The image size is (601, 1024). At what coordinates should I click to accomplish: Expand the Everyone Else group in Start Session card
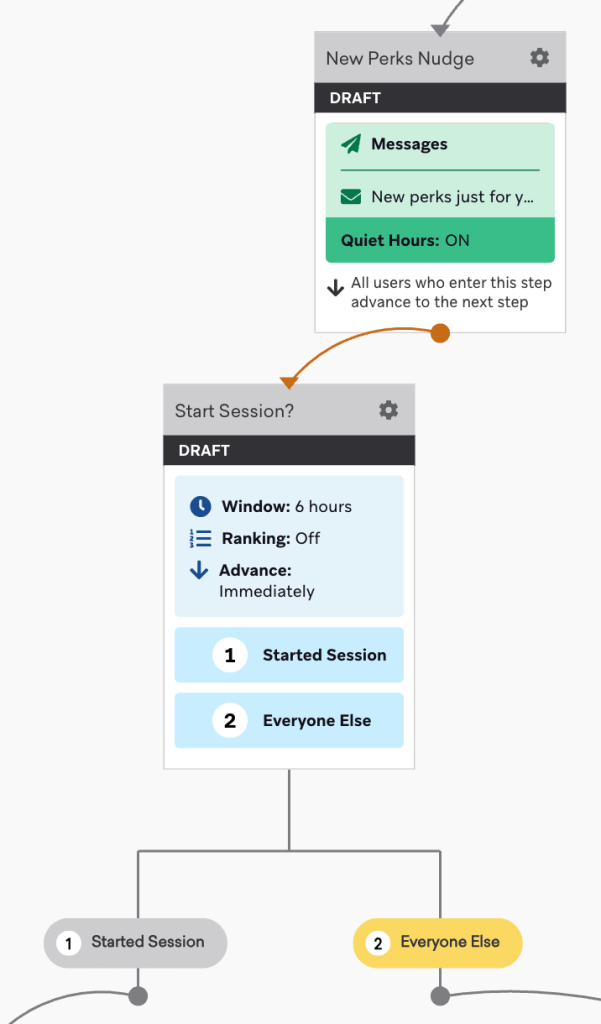coord(288,720)
